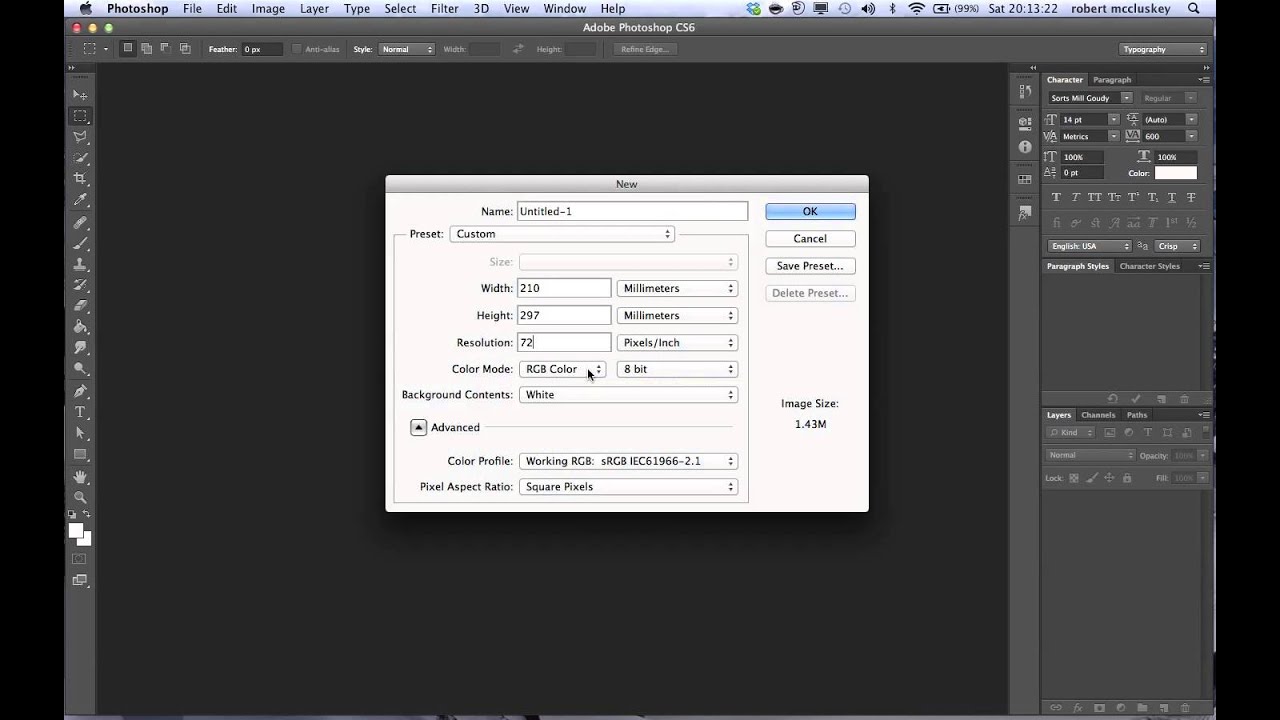Click OK in New dialog
Screen dimensions: 1280x720
(x=810, y=211)
